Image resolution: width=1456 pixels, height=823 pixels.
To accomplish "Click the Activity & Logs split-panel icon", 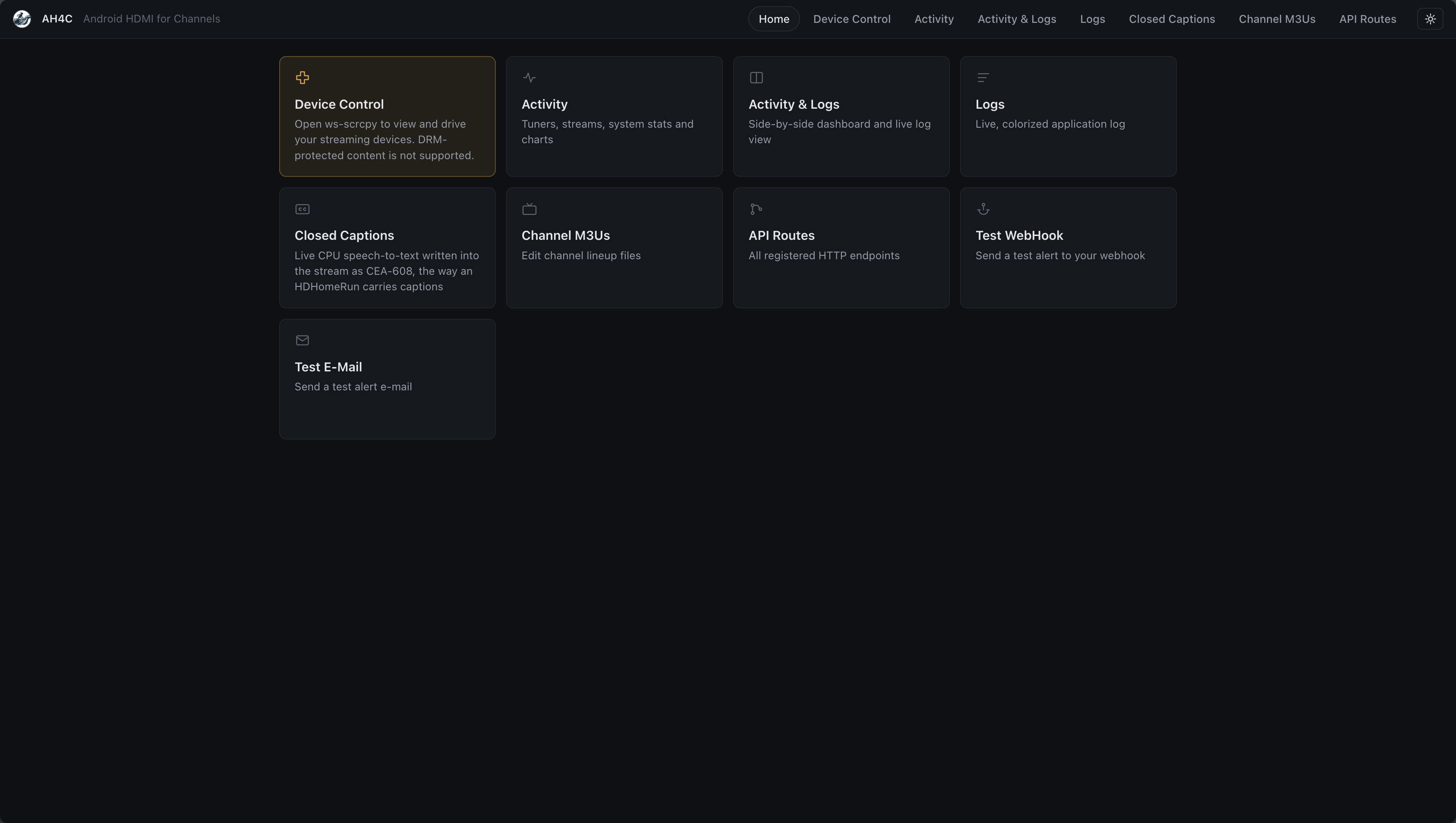I will tap(756, 78).
